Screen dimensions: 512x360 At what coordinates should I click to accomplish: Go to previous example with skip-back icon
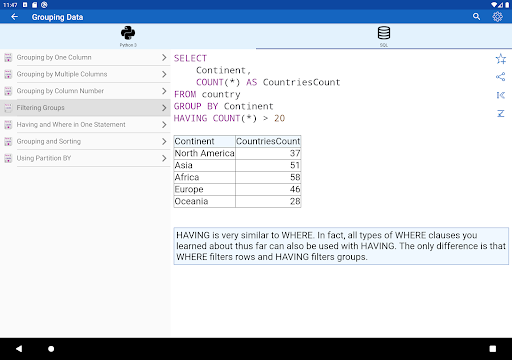pyautogui.click(x=501, y=95)
